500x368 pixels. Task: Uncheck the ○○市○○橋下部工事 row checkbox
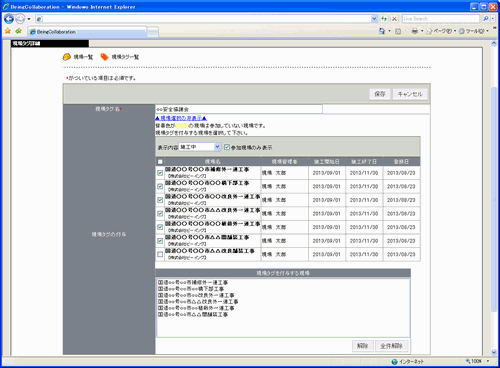pyautogui.click(x=160, y=186)
